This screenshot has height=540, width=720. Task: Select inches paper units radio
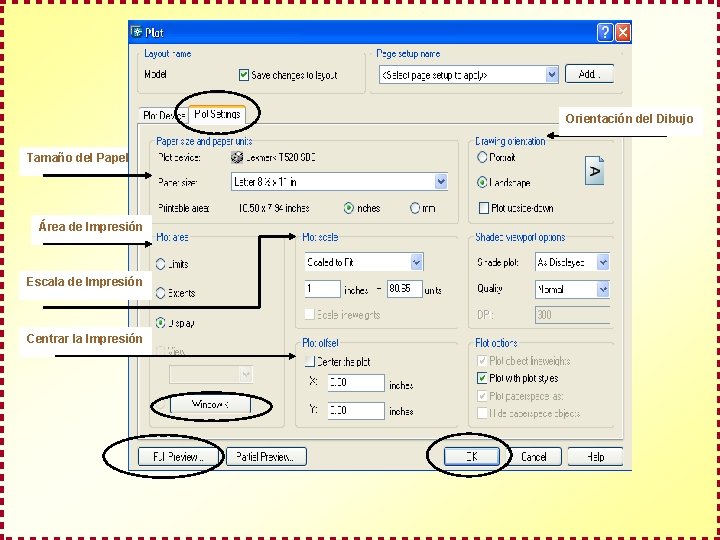(x=349, y=208)
